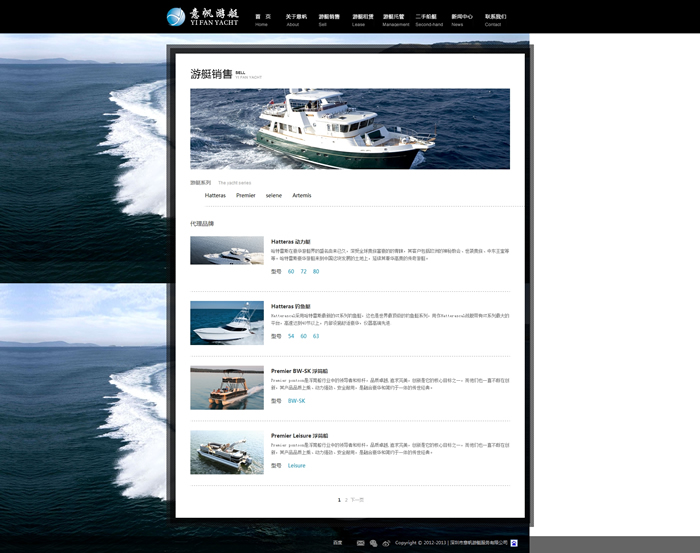This screenshot has width=700, height=553.
Task: Open the Hatteras 动力艇 title link
Action: [x=290, y=241]
